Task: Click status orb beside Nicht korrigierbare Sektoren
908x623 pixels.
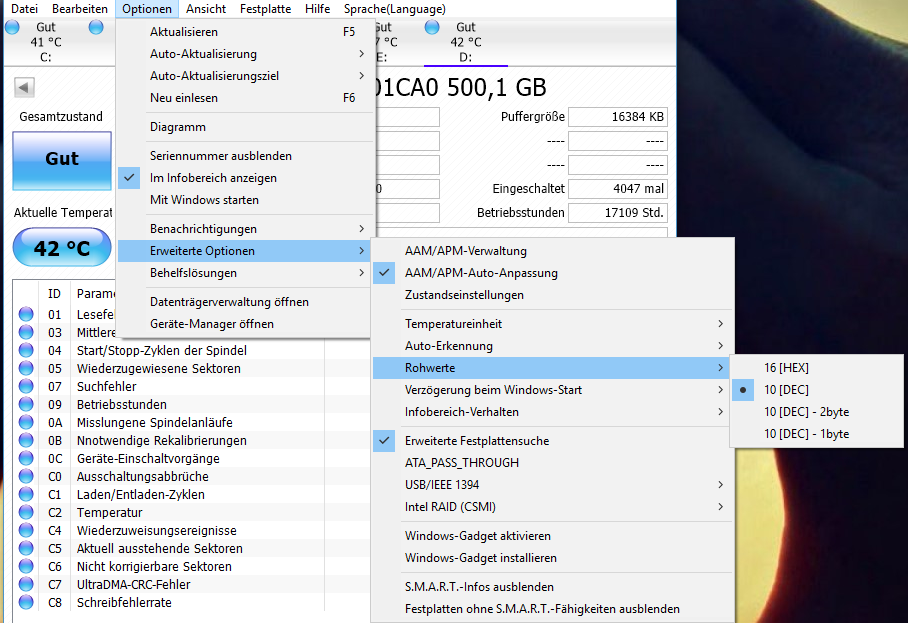Action: point(26,566)
